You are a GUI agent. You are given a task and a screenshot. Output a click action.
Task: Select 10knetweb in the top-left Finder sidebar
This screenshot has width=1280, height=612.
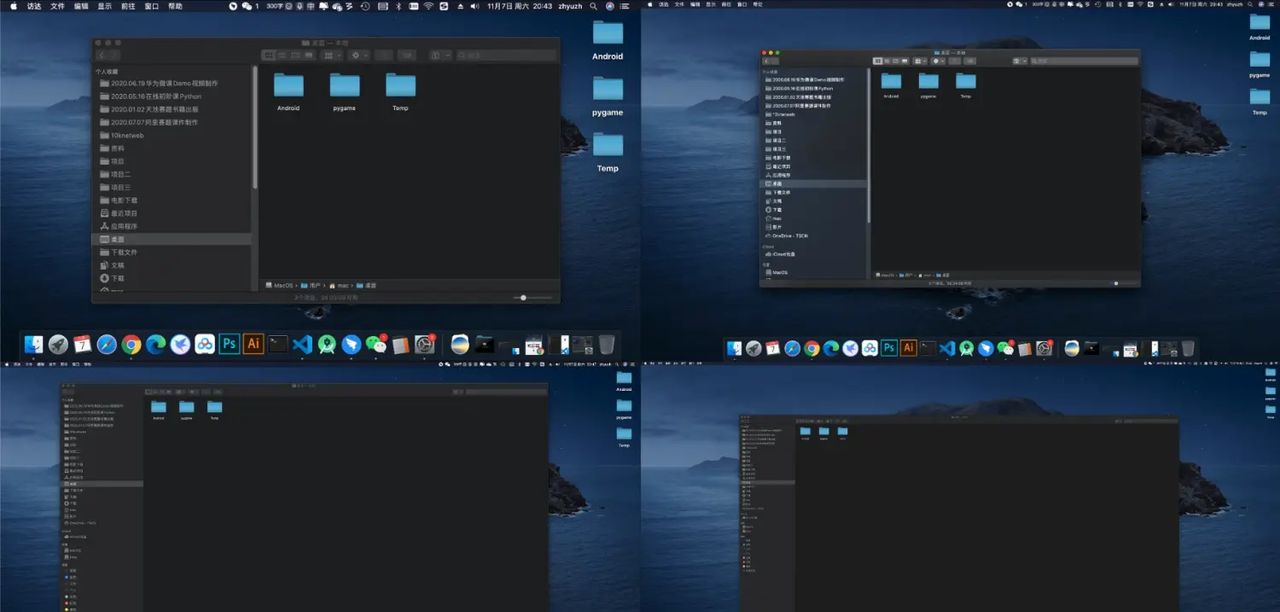pyautogui.click(x=127, y=135)
